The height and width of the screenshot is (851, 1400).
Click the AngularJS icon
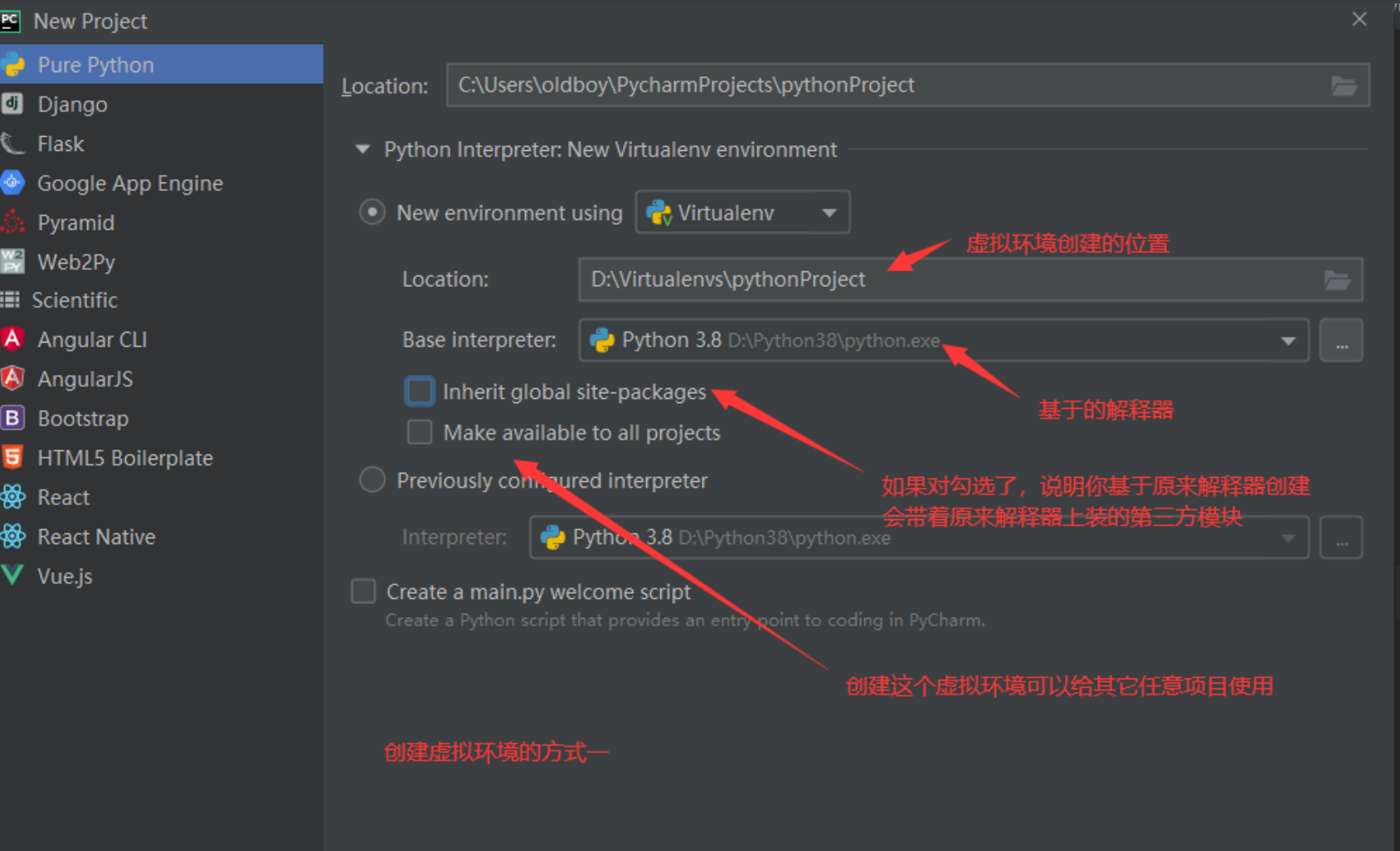pos(12,378)
